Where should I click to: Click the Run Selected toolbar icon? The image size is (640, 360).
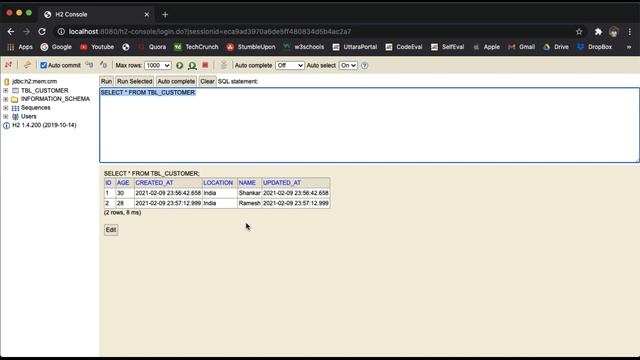click(x=192, y=65)
